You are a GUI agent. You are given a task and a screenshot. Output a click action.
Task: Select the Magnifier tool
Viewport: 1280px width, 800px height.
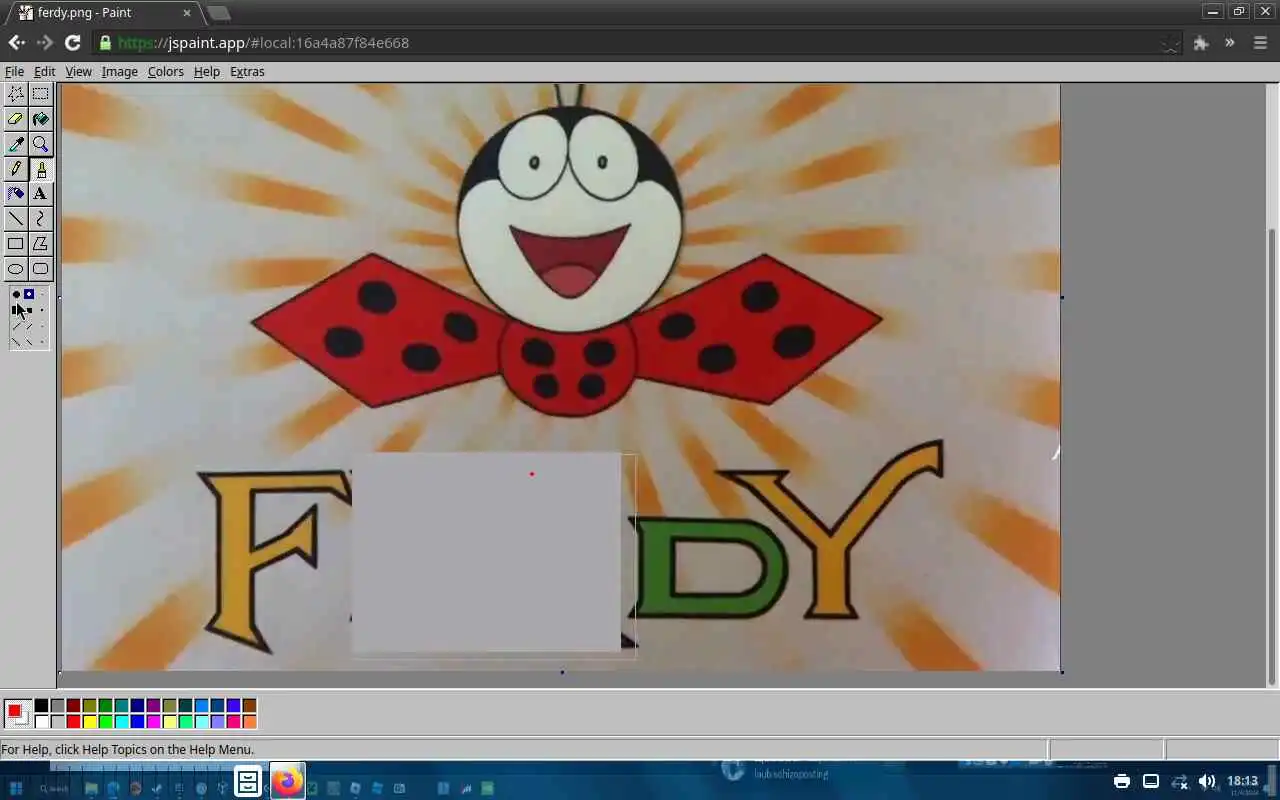pyautogui.click(x=40, y=144)
